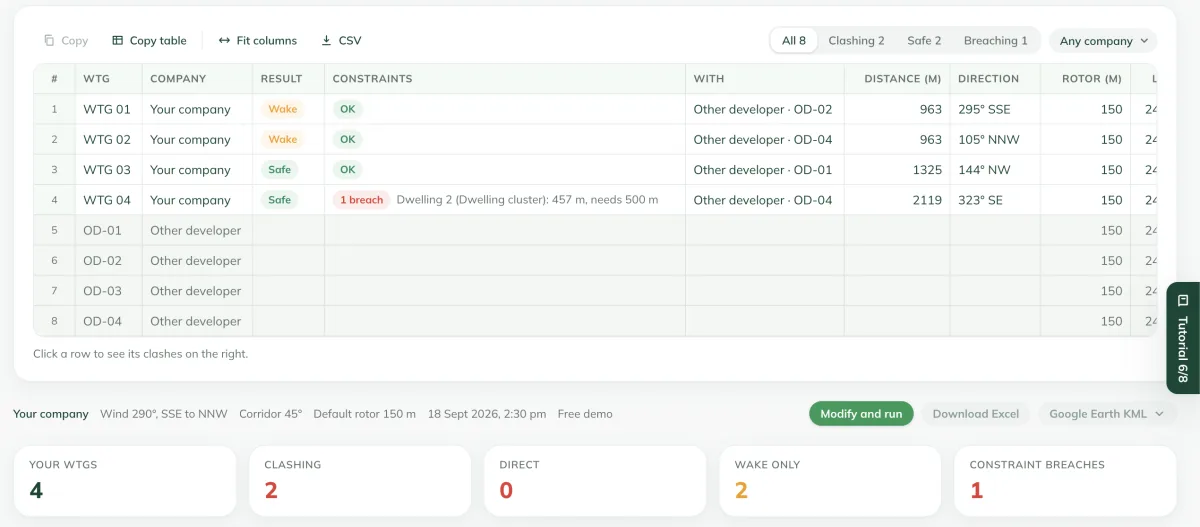Click the 105° NNW direction cell

point(995,140)
